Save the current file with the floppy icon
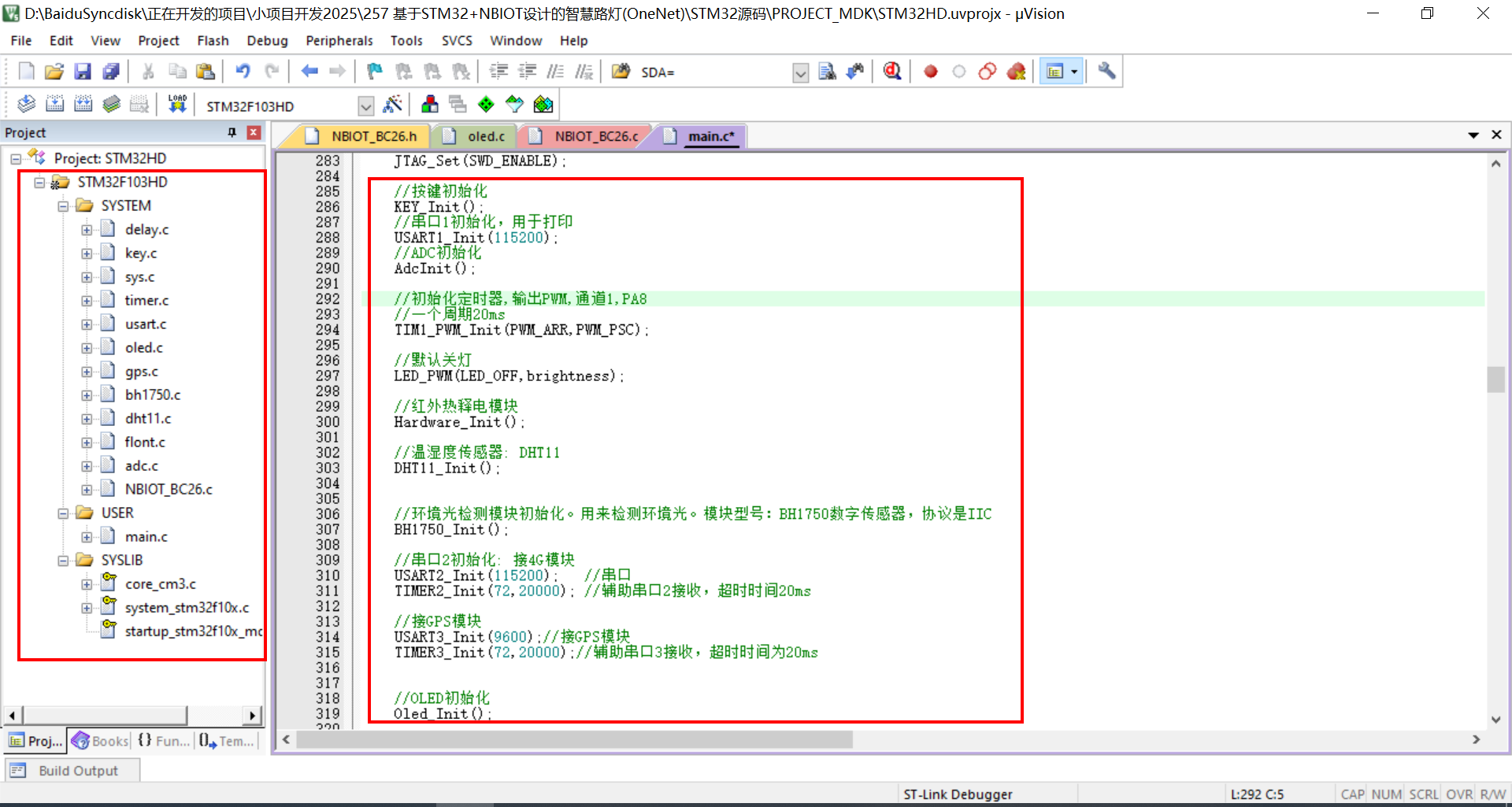Screen dimensions: 1512x807 (x=83, y=72)
